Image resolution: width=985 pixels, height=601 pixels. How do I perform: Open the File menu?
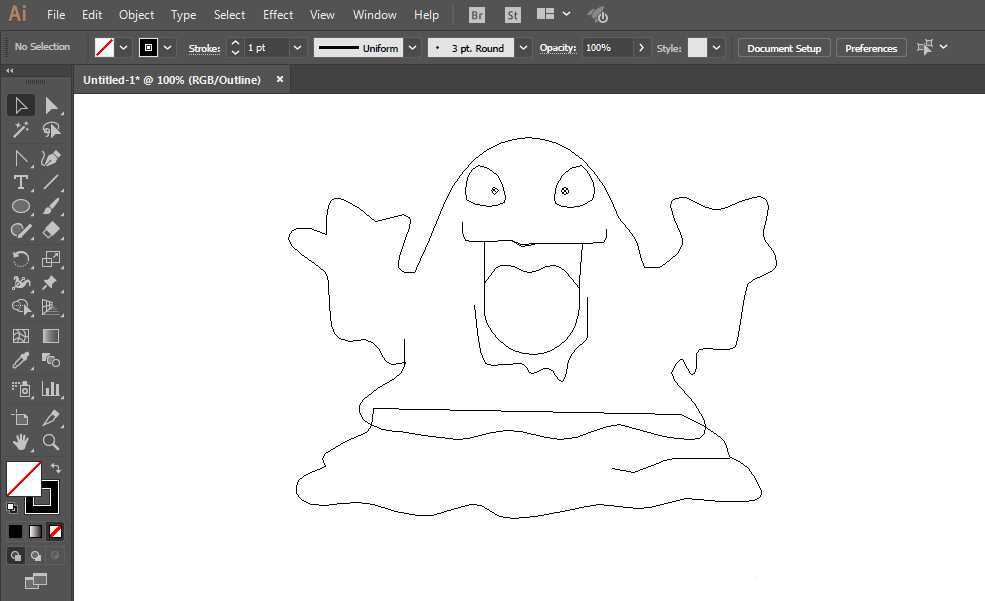(56, 14)
